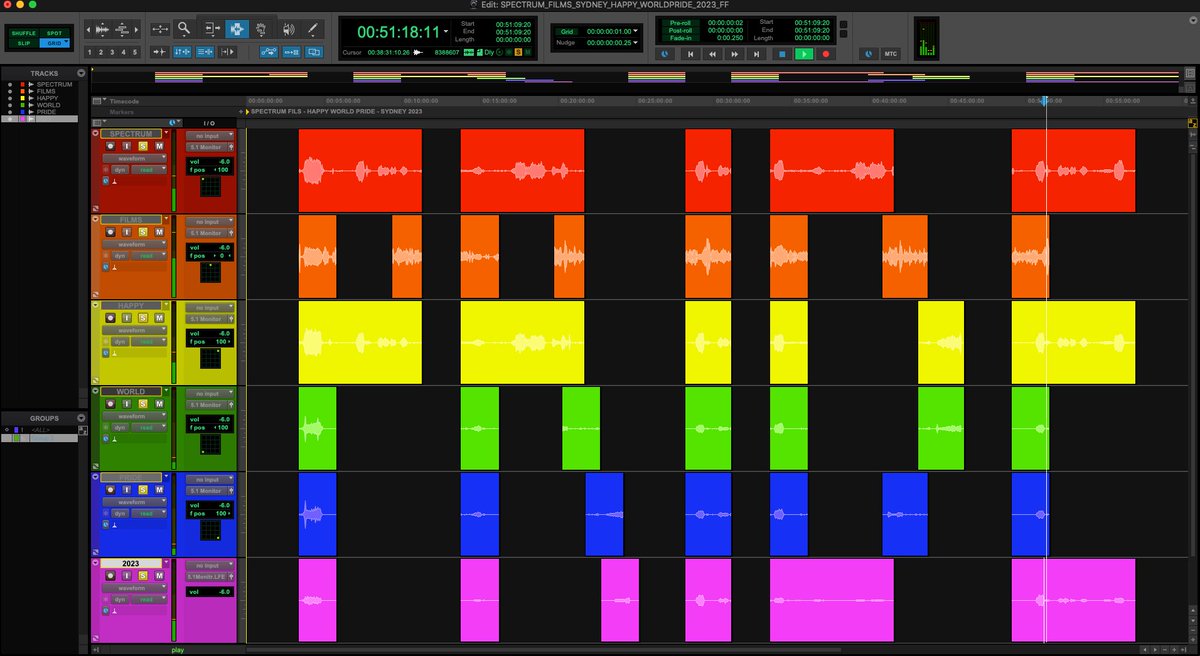
Task: Click the Pre-roll enable button
Action: pyautogui.click(x=680, y=23)
